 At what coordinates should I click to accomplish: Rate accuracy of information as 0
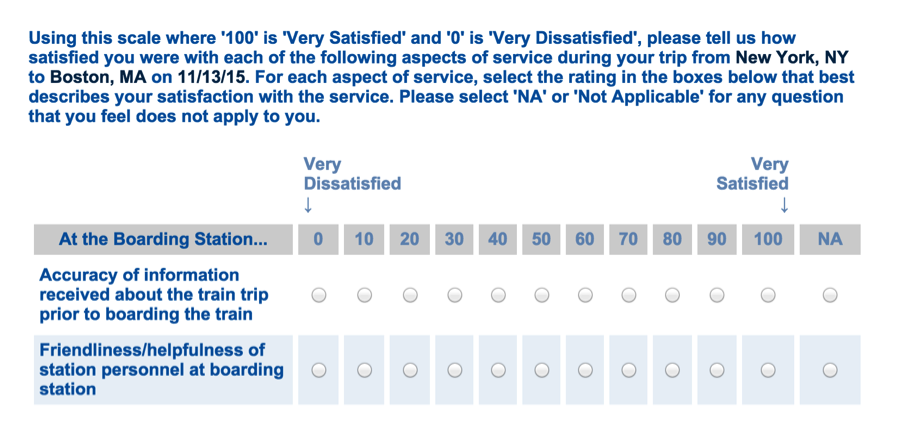tap(318, 295)
